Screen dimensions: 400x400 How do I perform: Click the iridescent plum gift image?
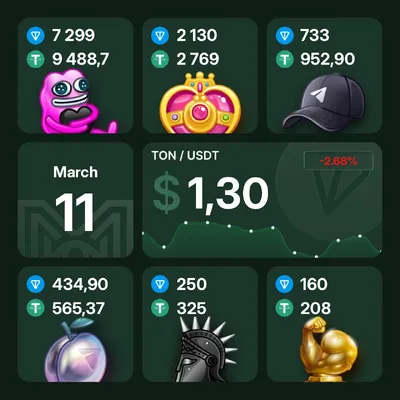pos(75,350)
